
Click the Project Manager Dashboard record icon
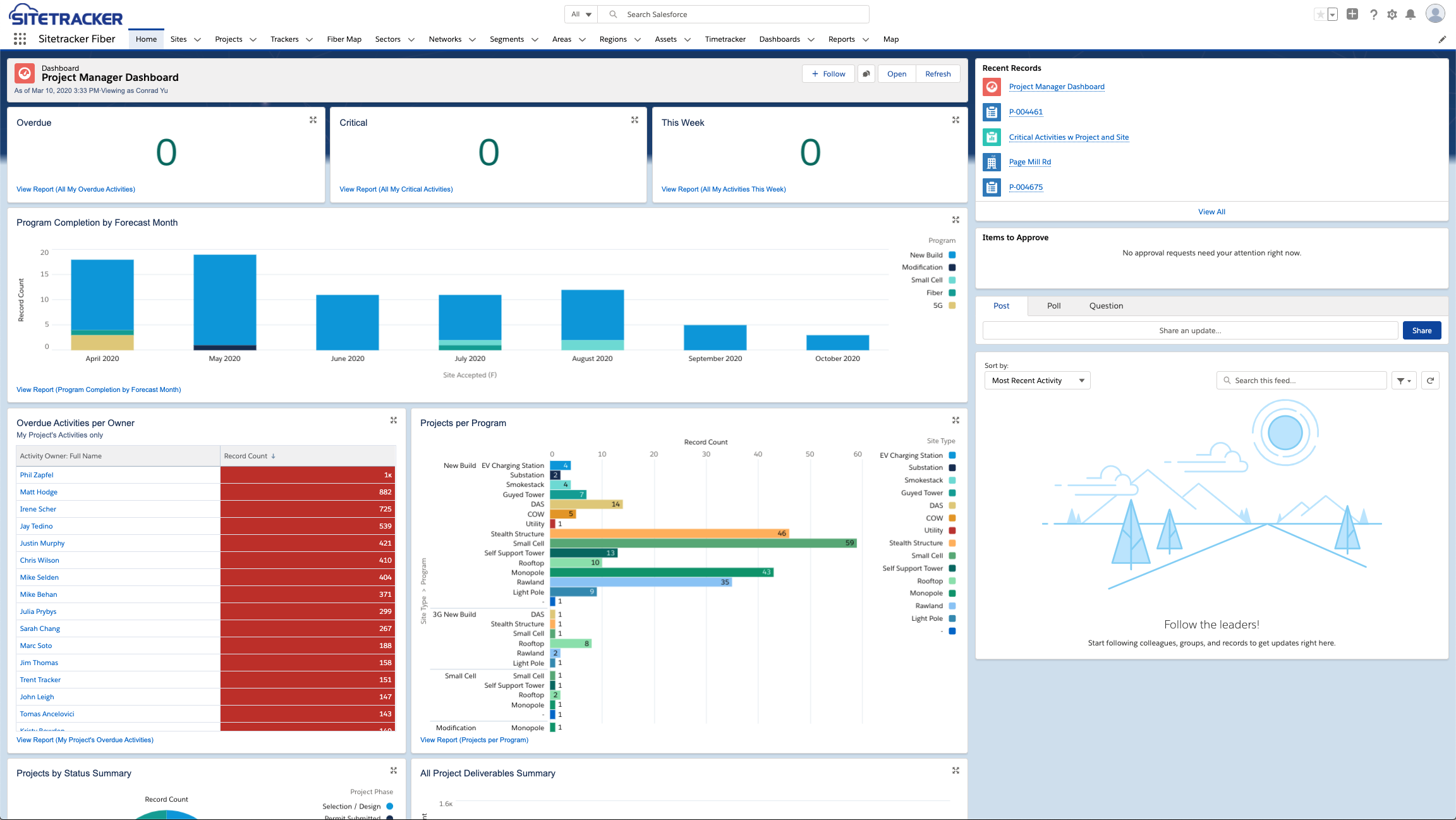(992, 87)
